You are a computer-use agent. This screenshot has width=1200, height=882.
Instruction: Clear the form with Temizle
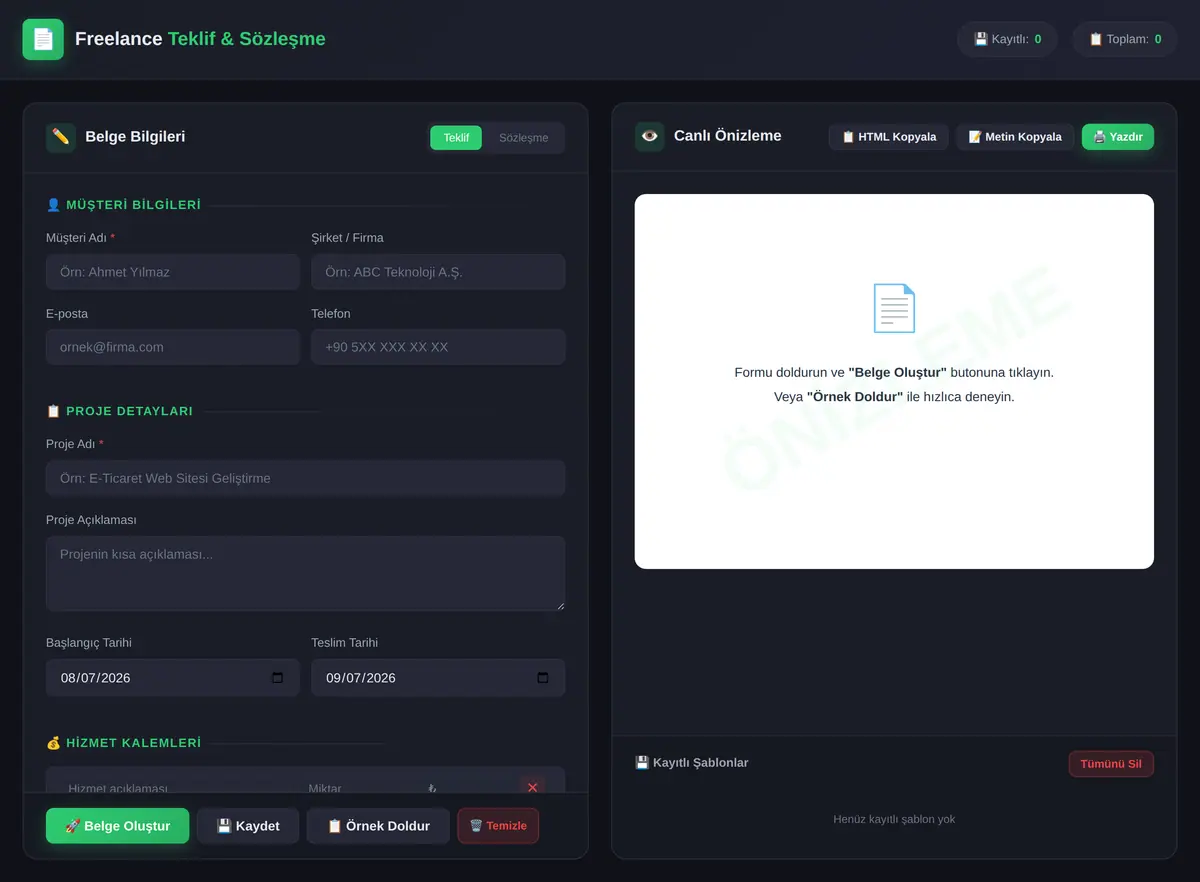click(x=498, y=826)
